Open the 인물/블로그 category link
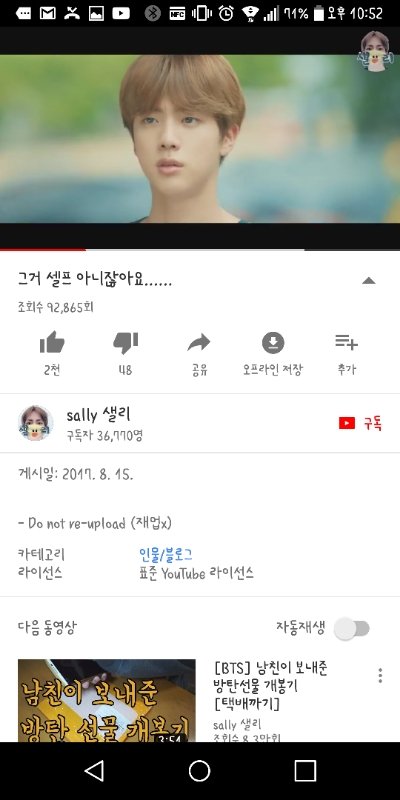 [x=165, y=554]
